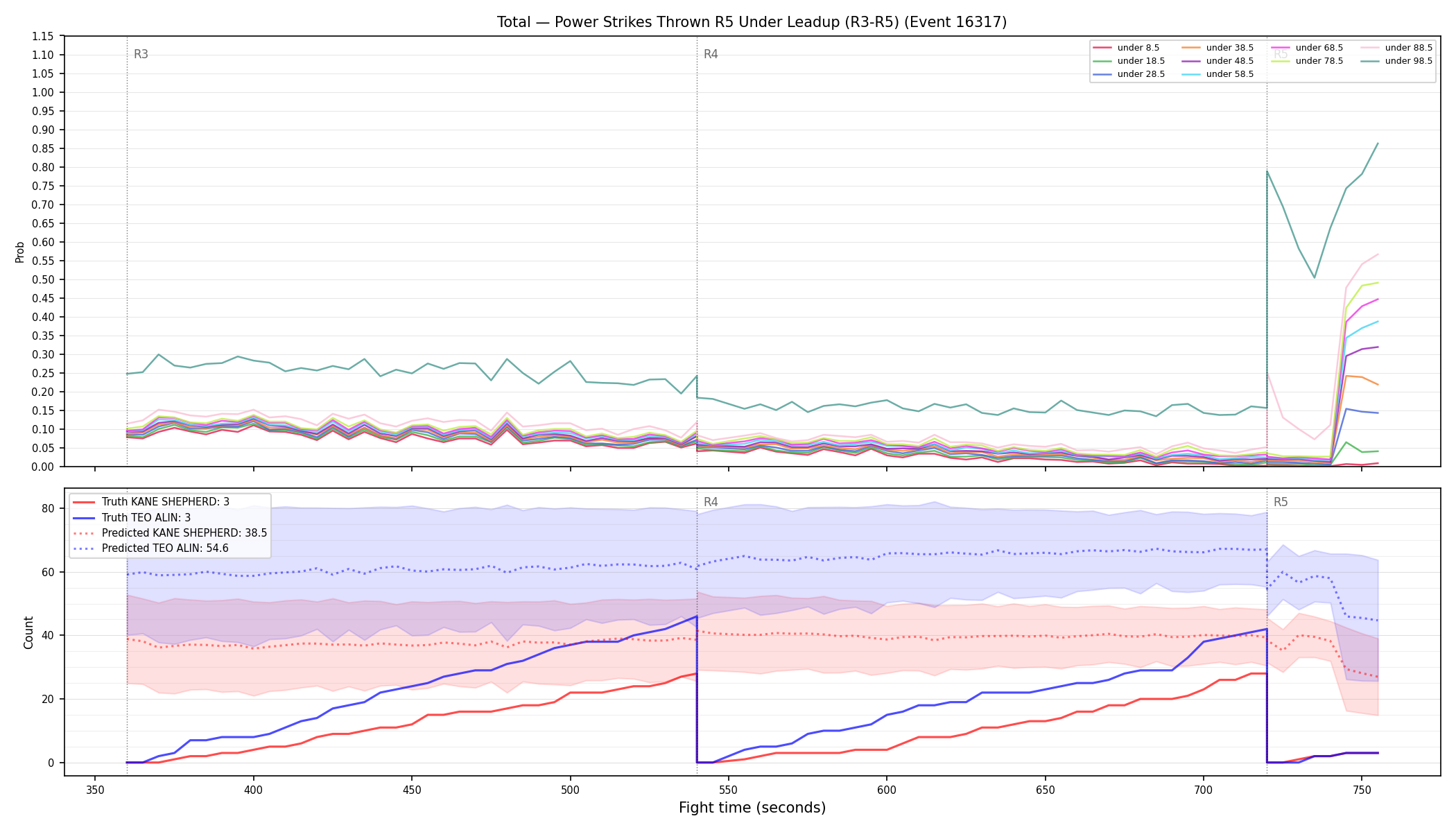Click the 450 tick on the time axis
1456x832 pixels.
tap(412, 790)
